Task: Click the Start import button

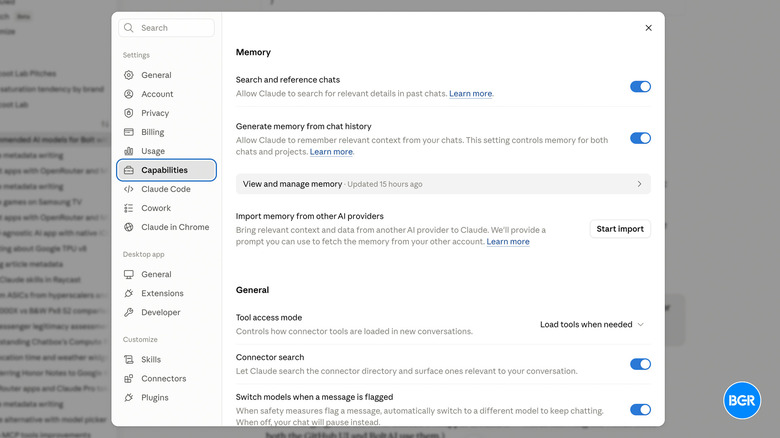Action: click(x=620, y=229)
